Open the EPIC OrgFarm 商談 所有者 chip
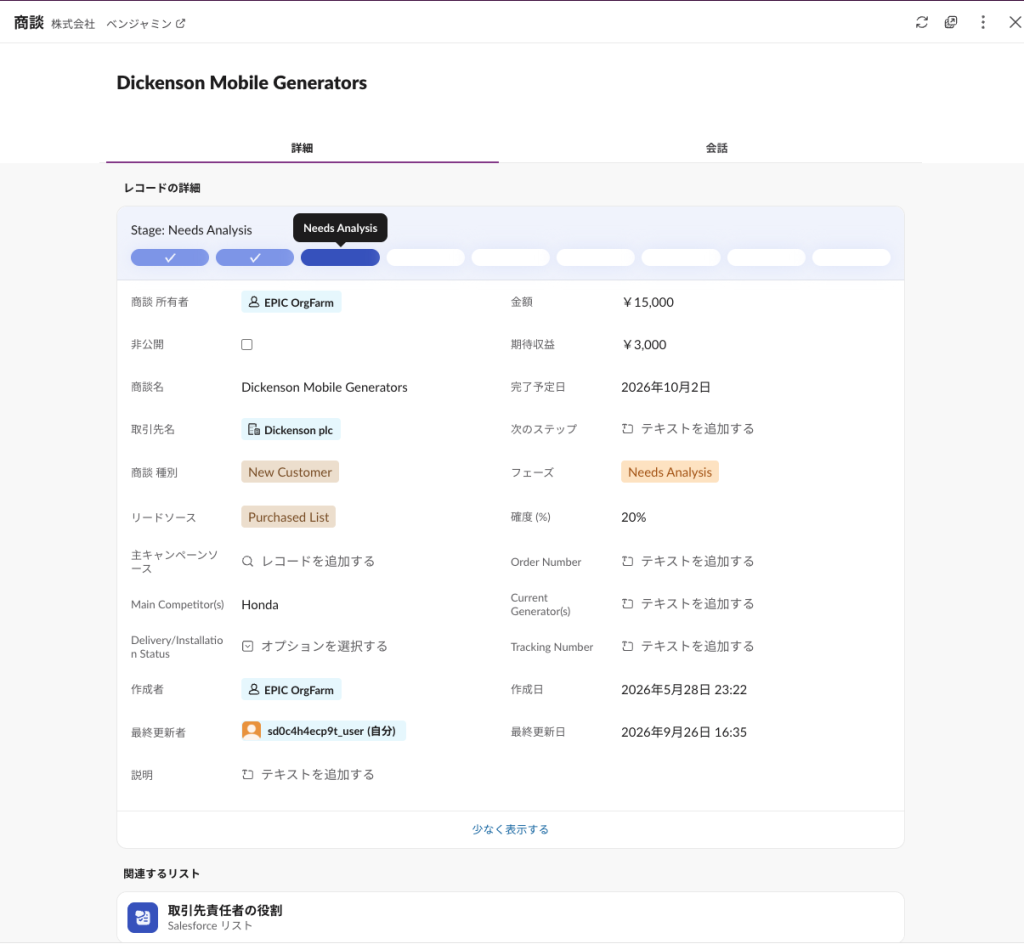 291,302
